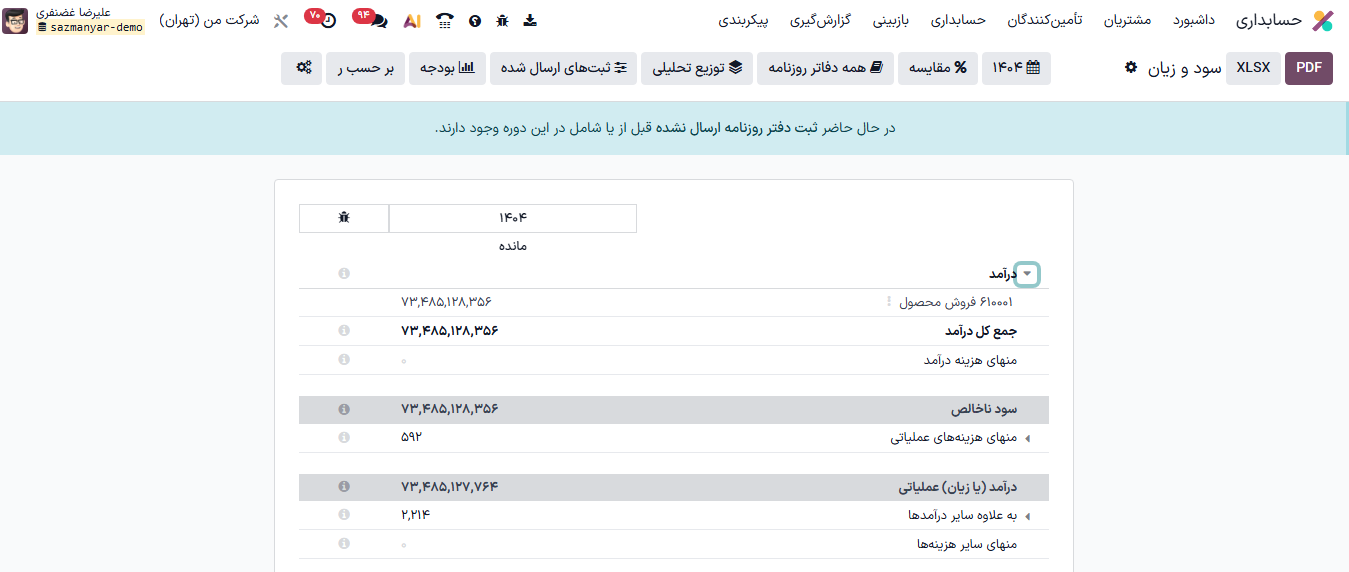
Task: Export report with PDF button
Action: click(1309, 68)
